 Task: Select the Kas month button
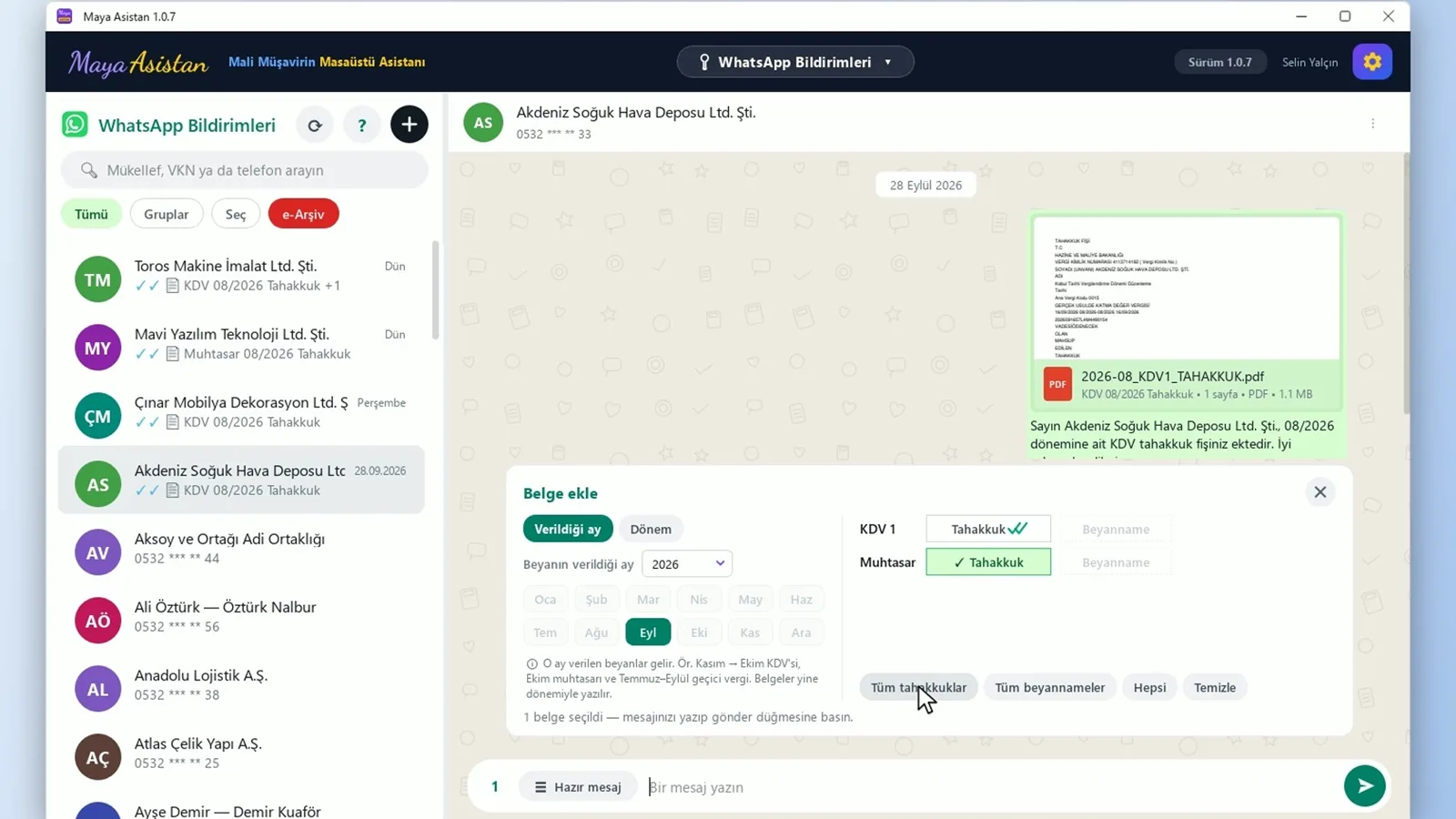pos(750,632)
